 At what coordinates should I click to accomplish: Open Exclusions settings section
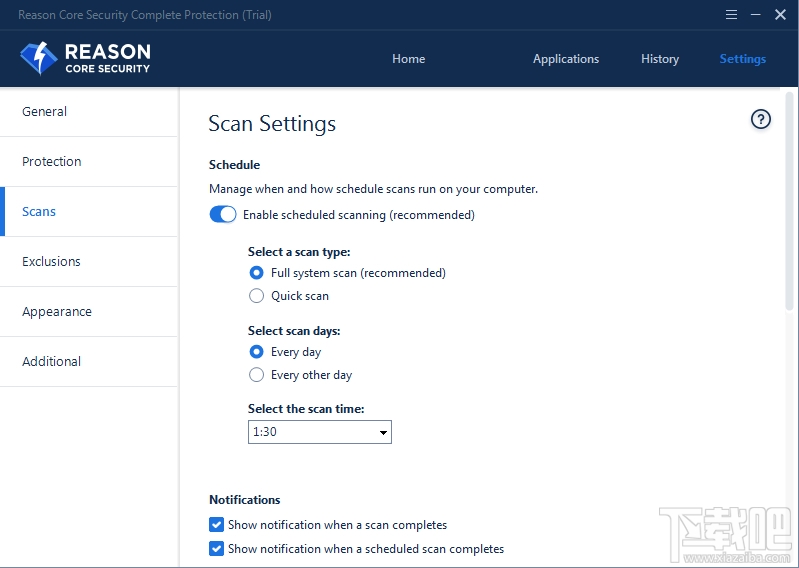(x=89, y=261)
